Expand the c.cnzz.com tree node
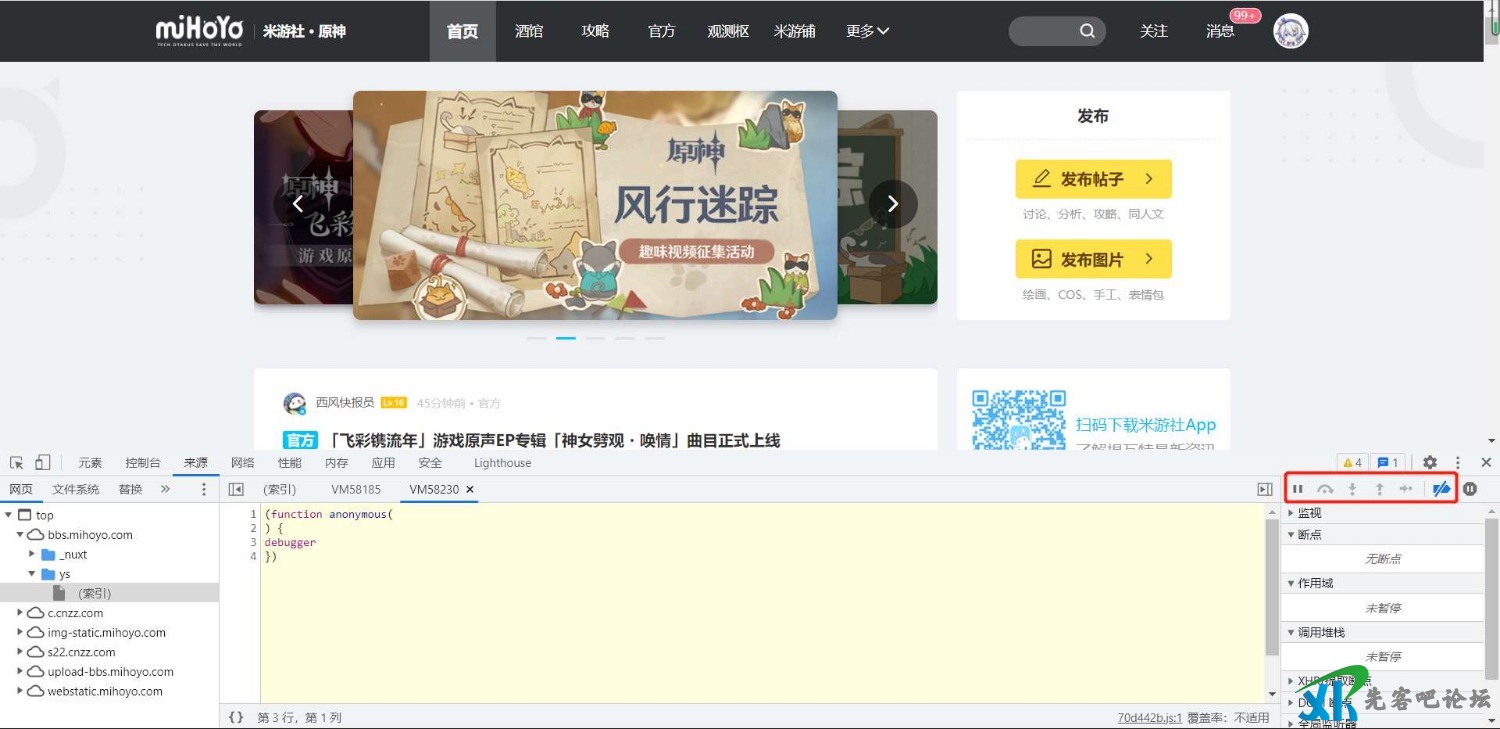This screenshot has height=729, width=1500. [x=20, y=613]
